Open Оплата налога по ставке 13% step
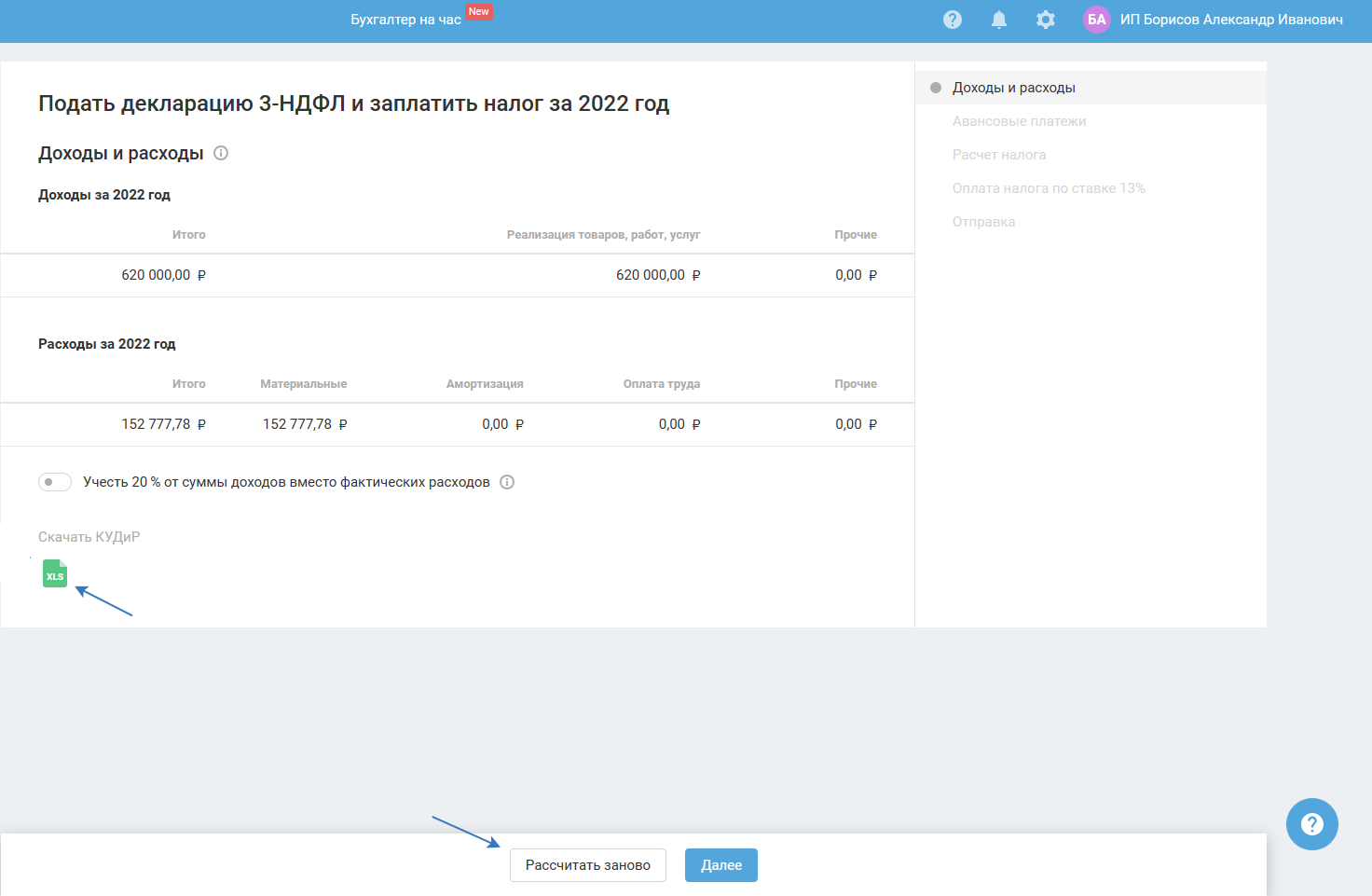The height and width of the screenshot is (896, 1372). tap(1049, 188)
